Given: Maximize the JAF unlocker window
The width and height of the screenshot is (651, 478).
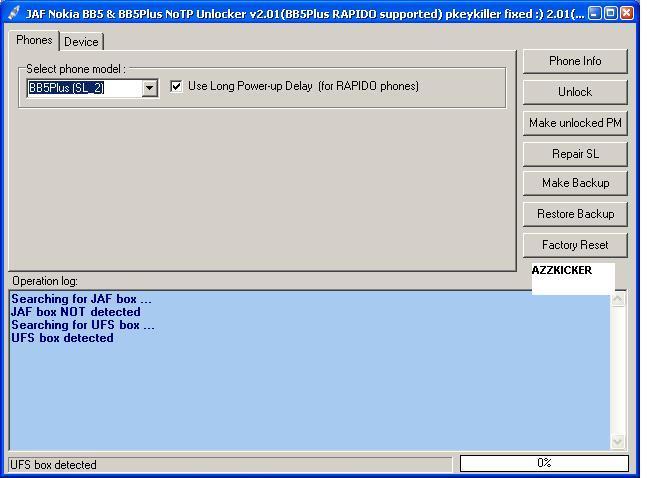Looking at the screenshot, I should tap(611, 13).
